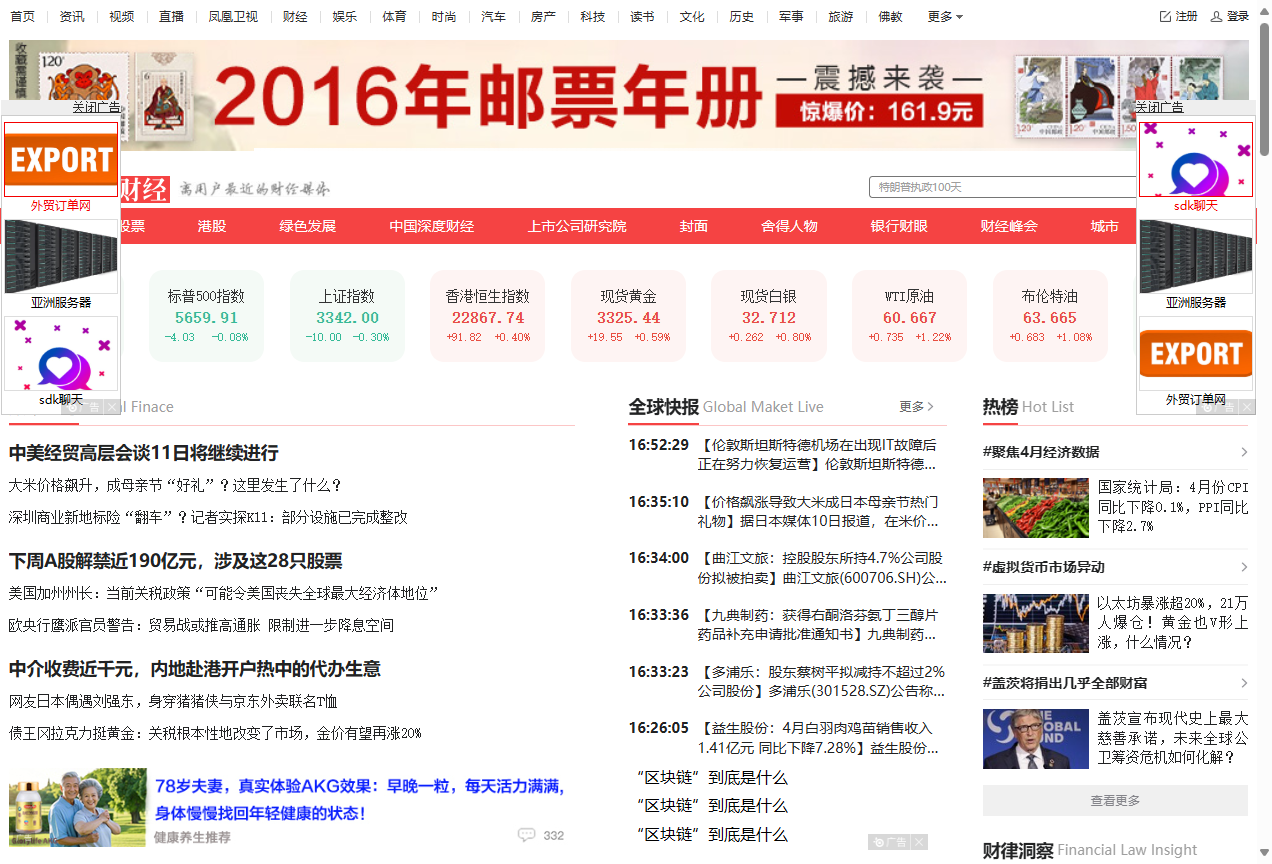Expand the #盖茨将捐出几乎全部财富 topic chevron

1244,683
